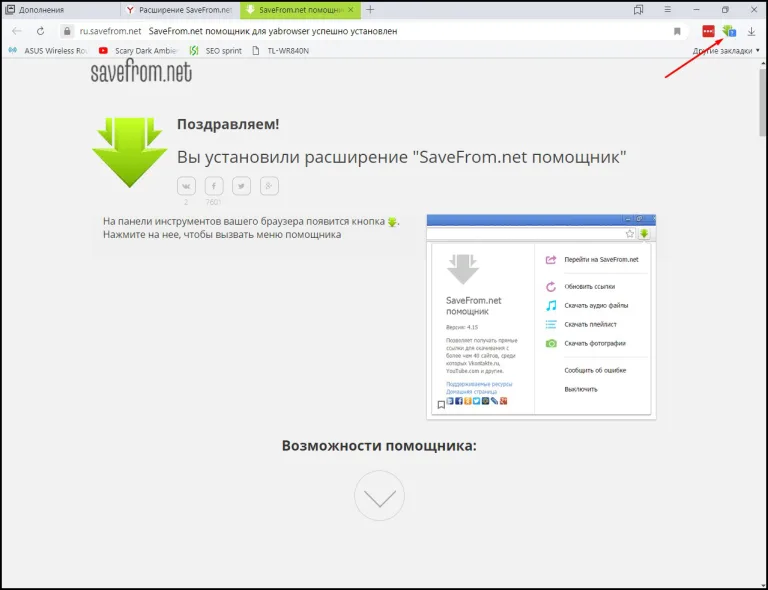Expand features with the round down chevron
768x590 pixels.
(x=380, y=496)
